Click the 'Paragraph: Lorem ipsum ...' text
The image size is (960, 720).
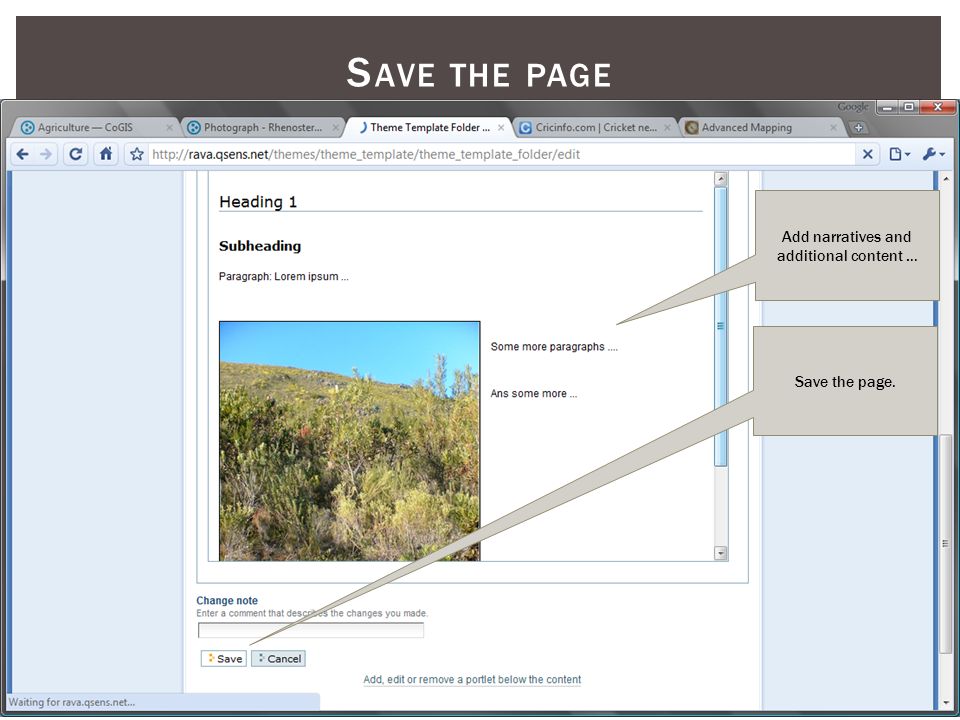pyautogui.click(x=283, y=277)
